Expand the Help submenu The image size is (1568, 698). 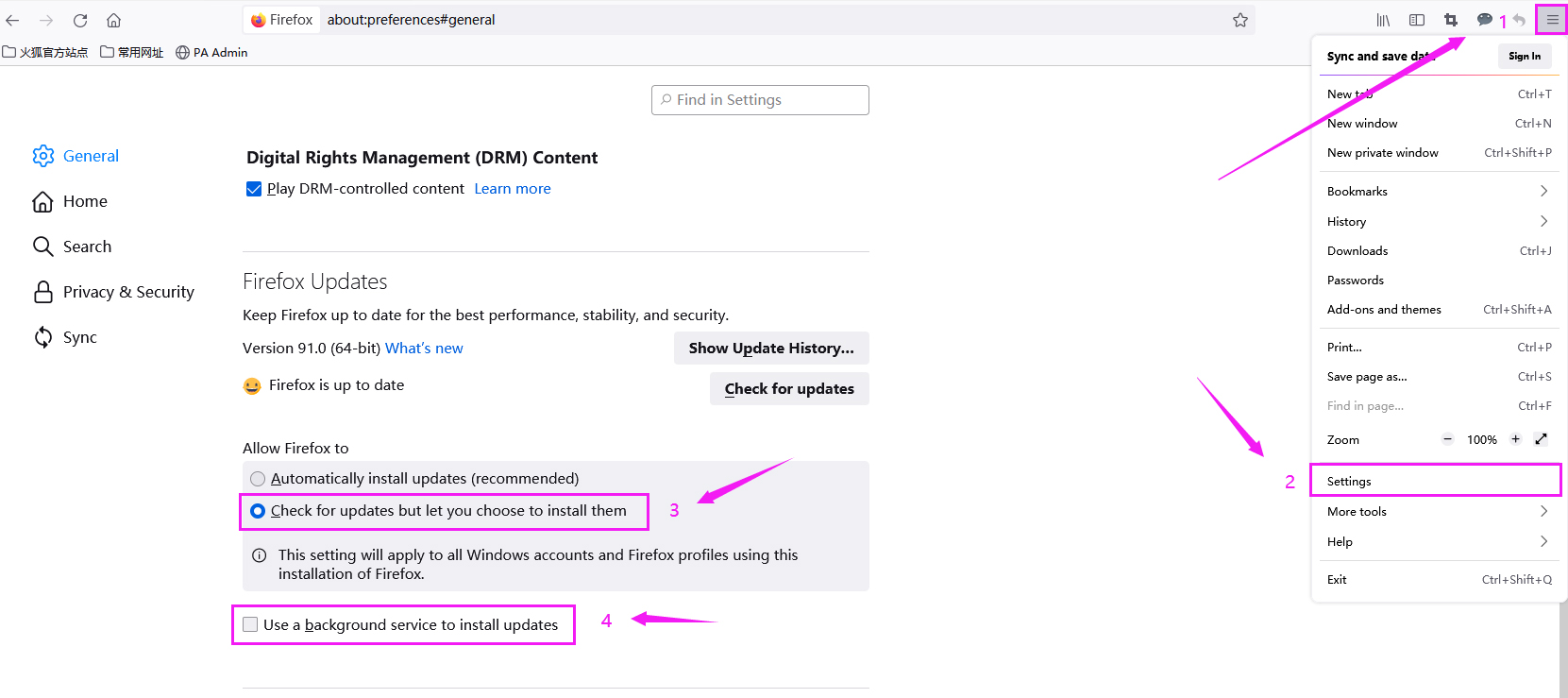point(1439,541)
